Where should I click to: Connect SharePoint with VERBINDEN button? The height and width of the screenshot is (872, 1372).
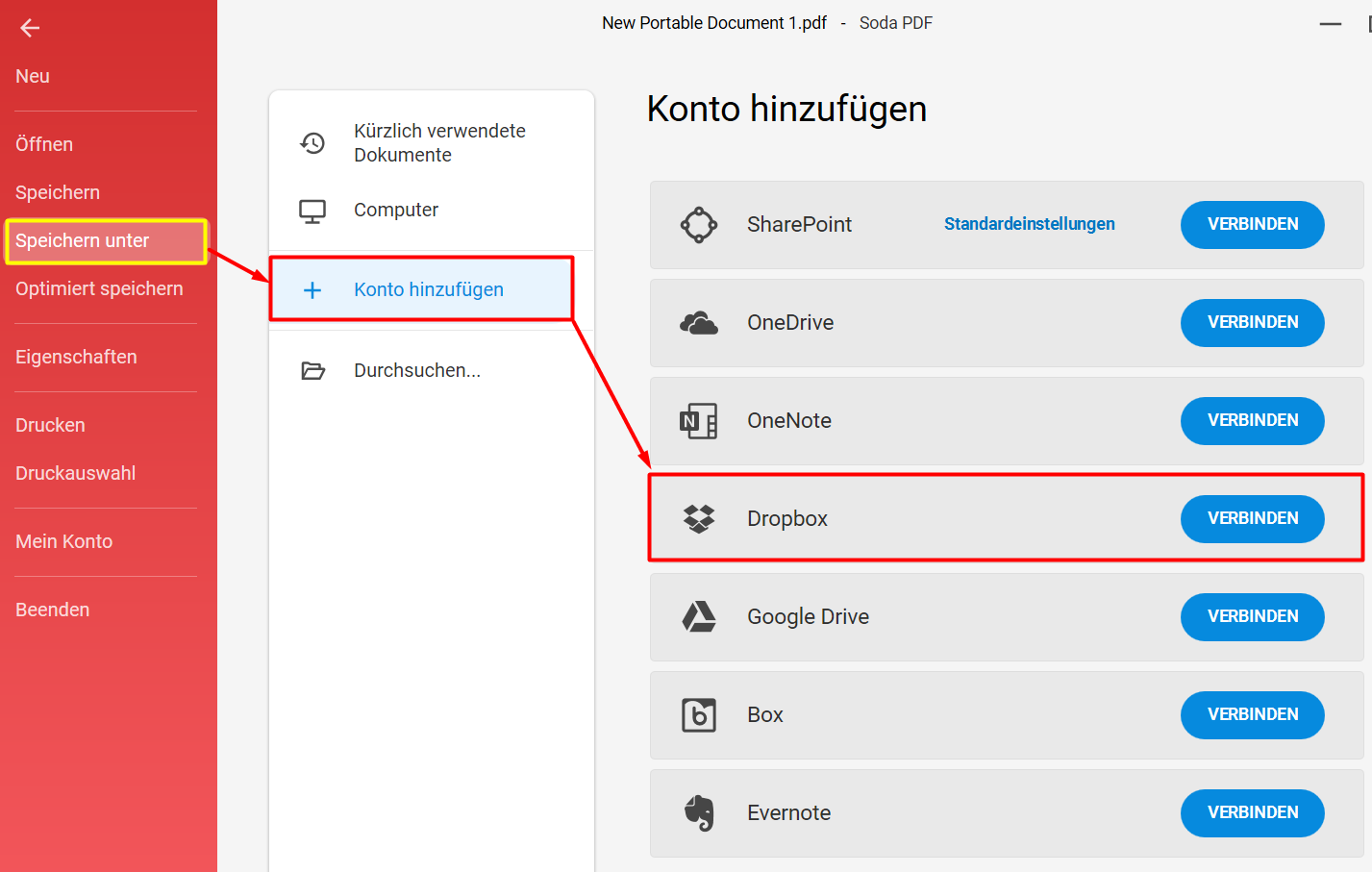(1252, 225)
